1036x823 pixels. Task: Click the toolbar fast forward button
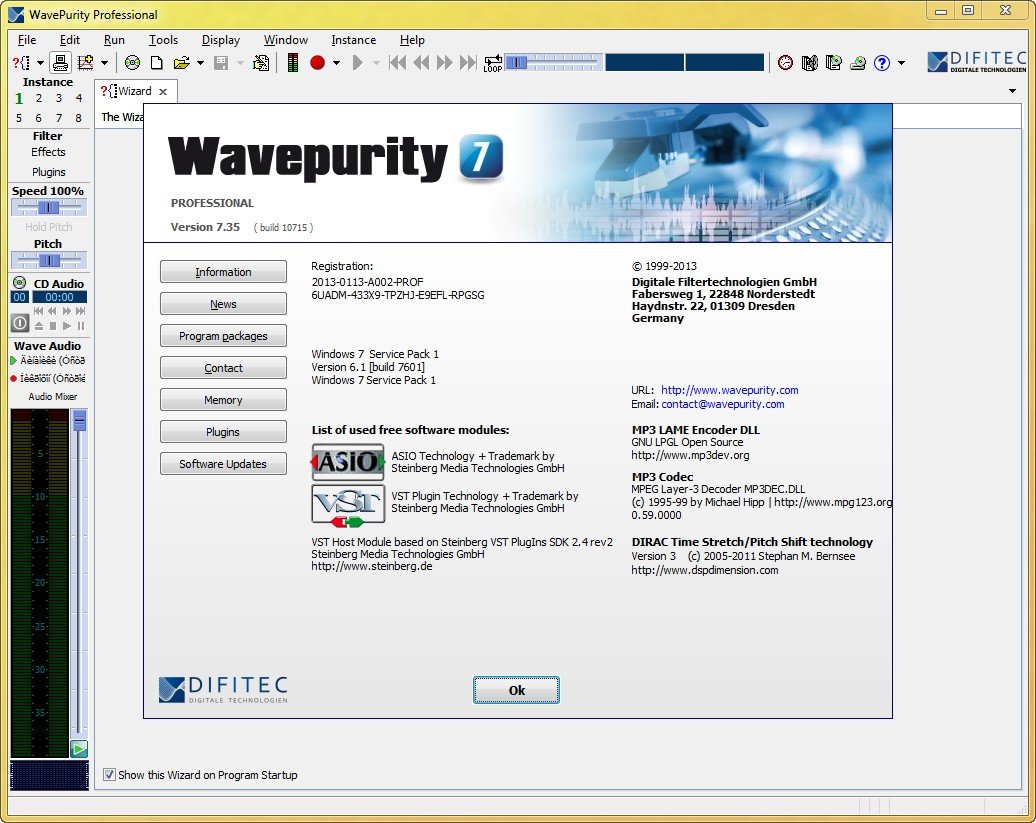[x=445, y=63]
